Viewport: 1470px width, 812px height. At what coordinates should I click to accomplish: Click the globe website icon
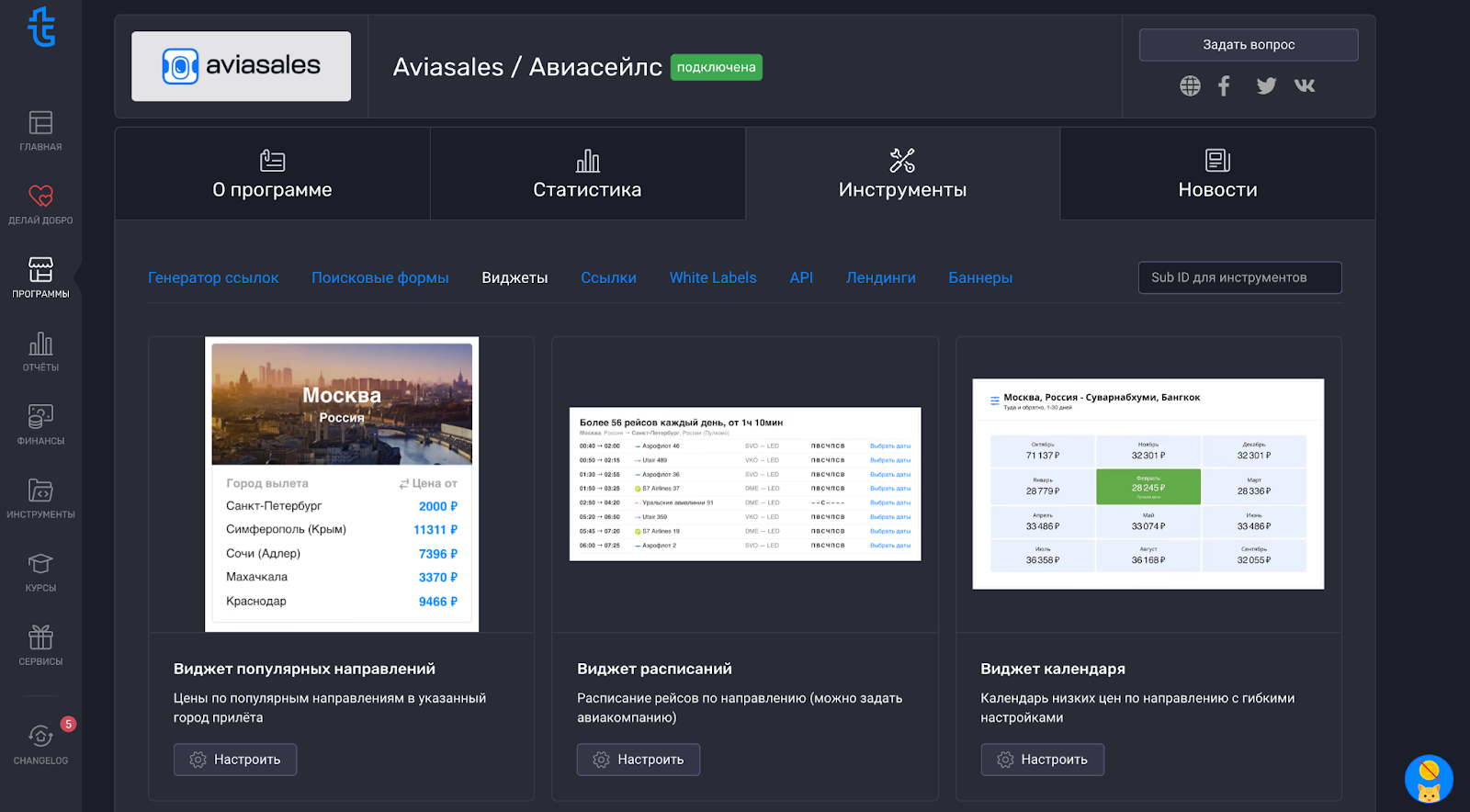tap(1190, 86)
